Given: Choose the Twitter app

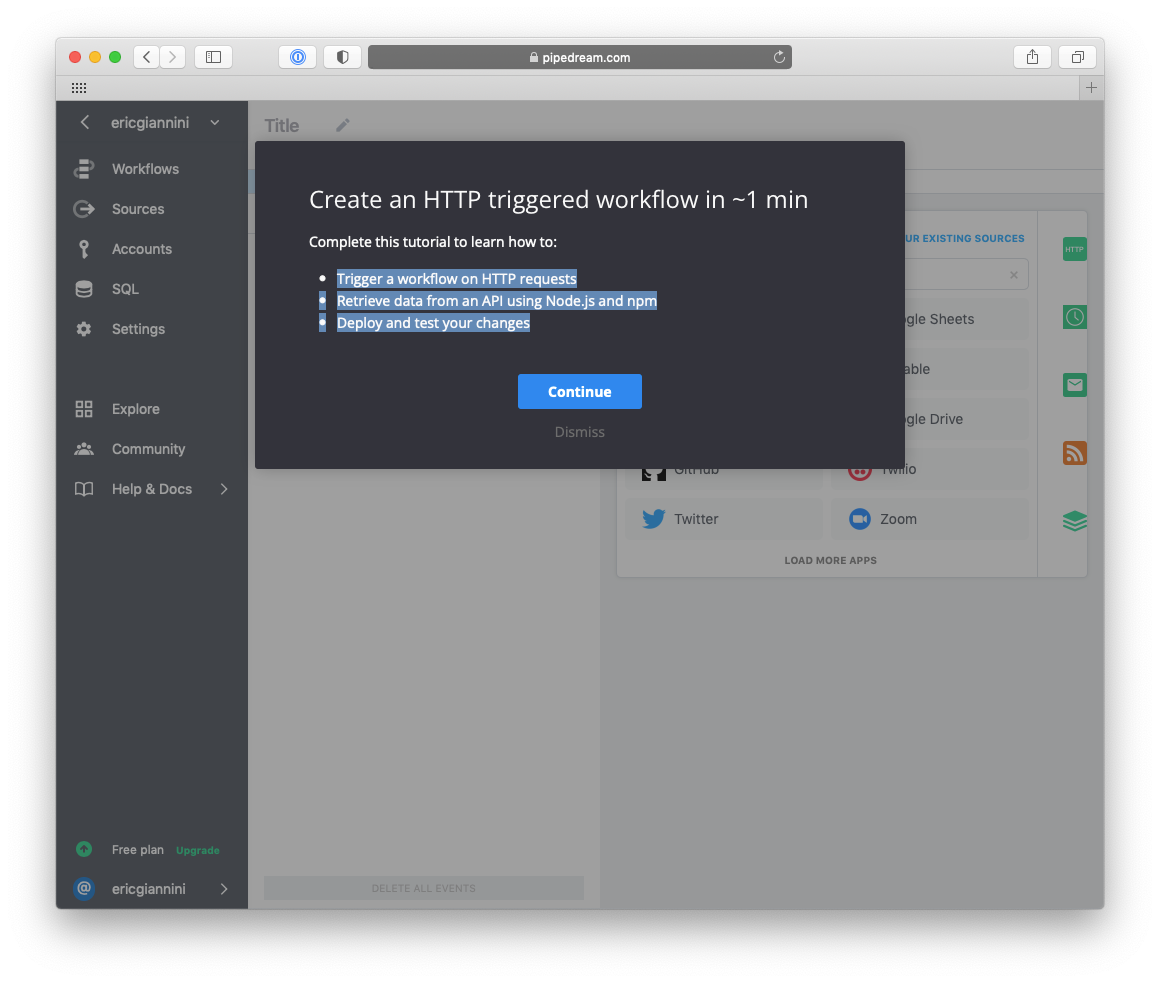Looking at the screenshot, I should (724, 519).
